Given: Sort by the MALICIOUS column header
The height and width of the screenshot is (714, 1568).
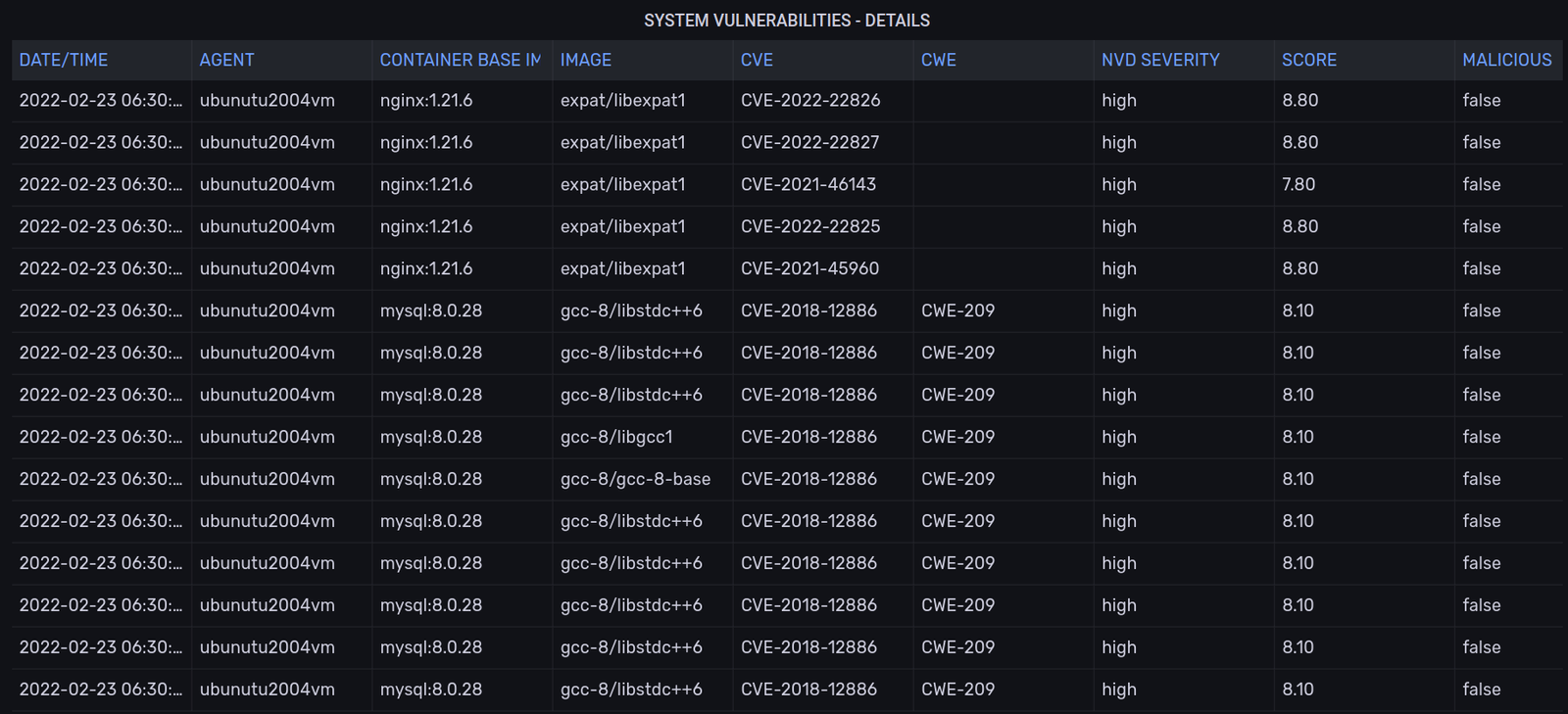Looking at the screenshot, I should click(1506, 60).
